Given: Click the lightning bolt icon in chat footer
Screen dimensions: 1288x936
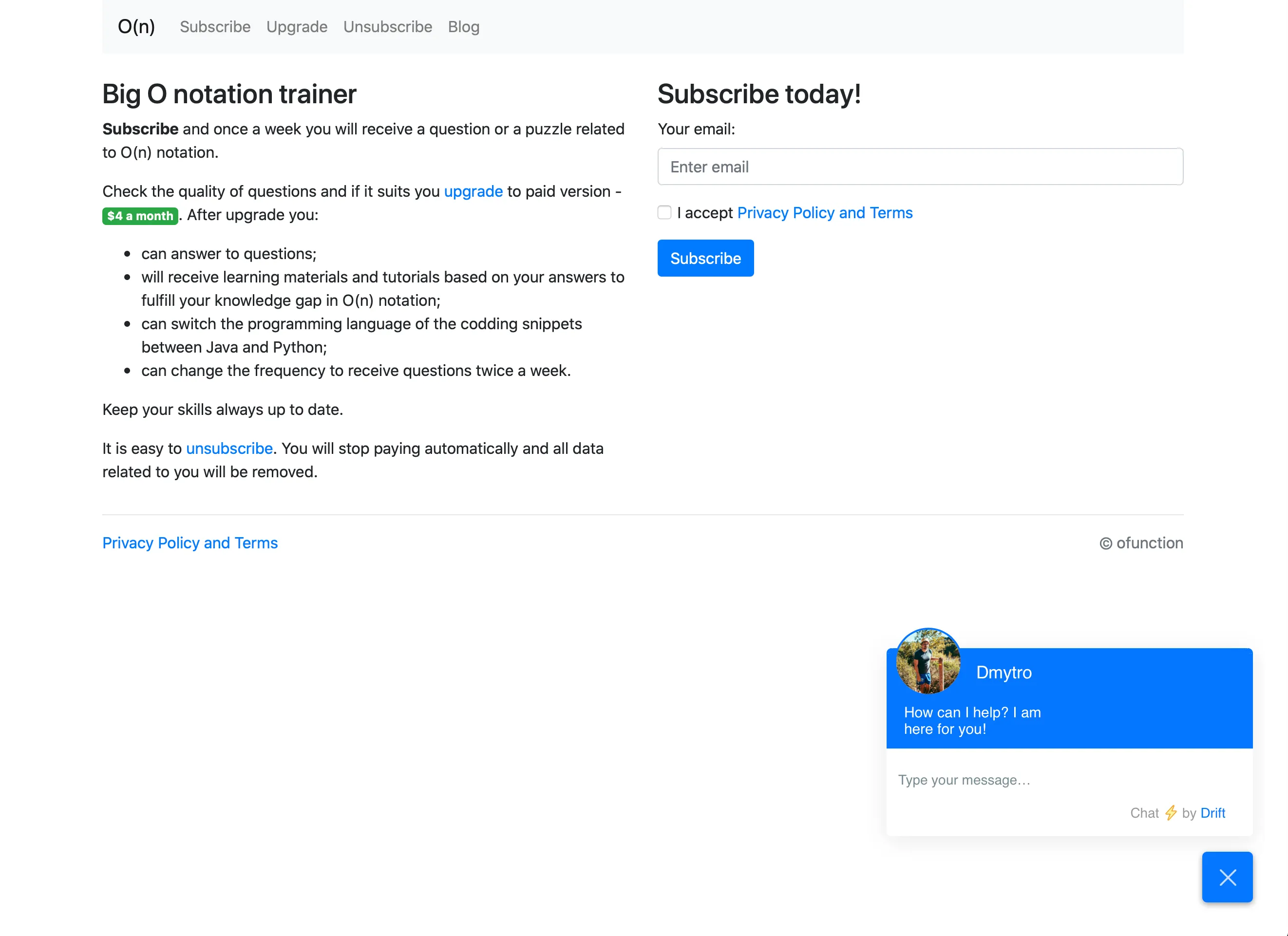Looking at the screenshot, I should tap(1171, 813).
